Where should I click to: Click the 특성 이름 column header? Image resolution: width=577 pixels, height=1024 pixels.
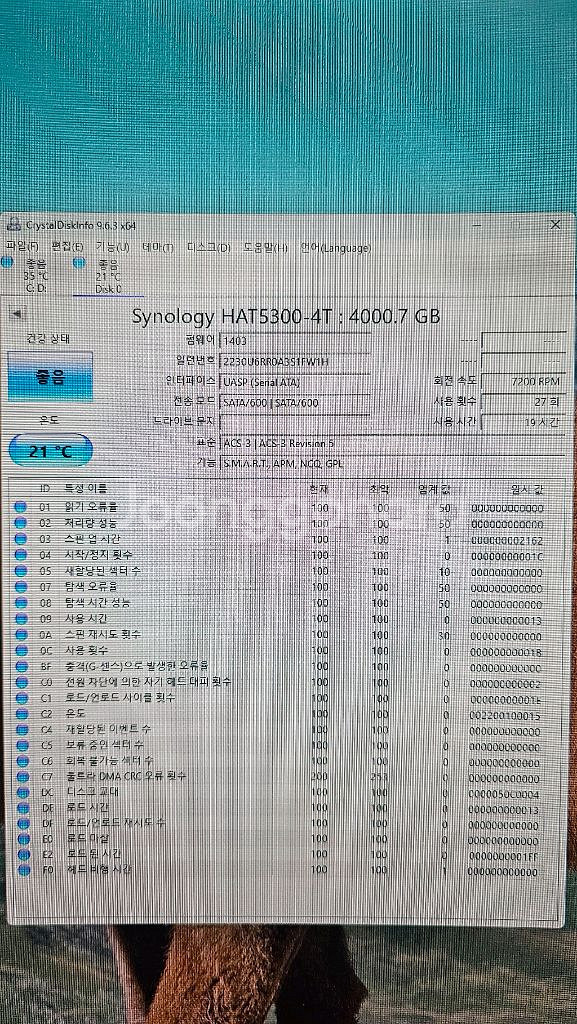pyautogui.click(x=86, y=488)
